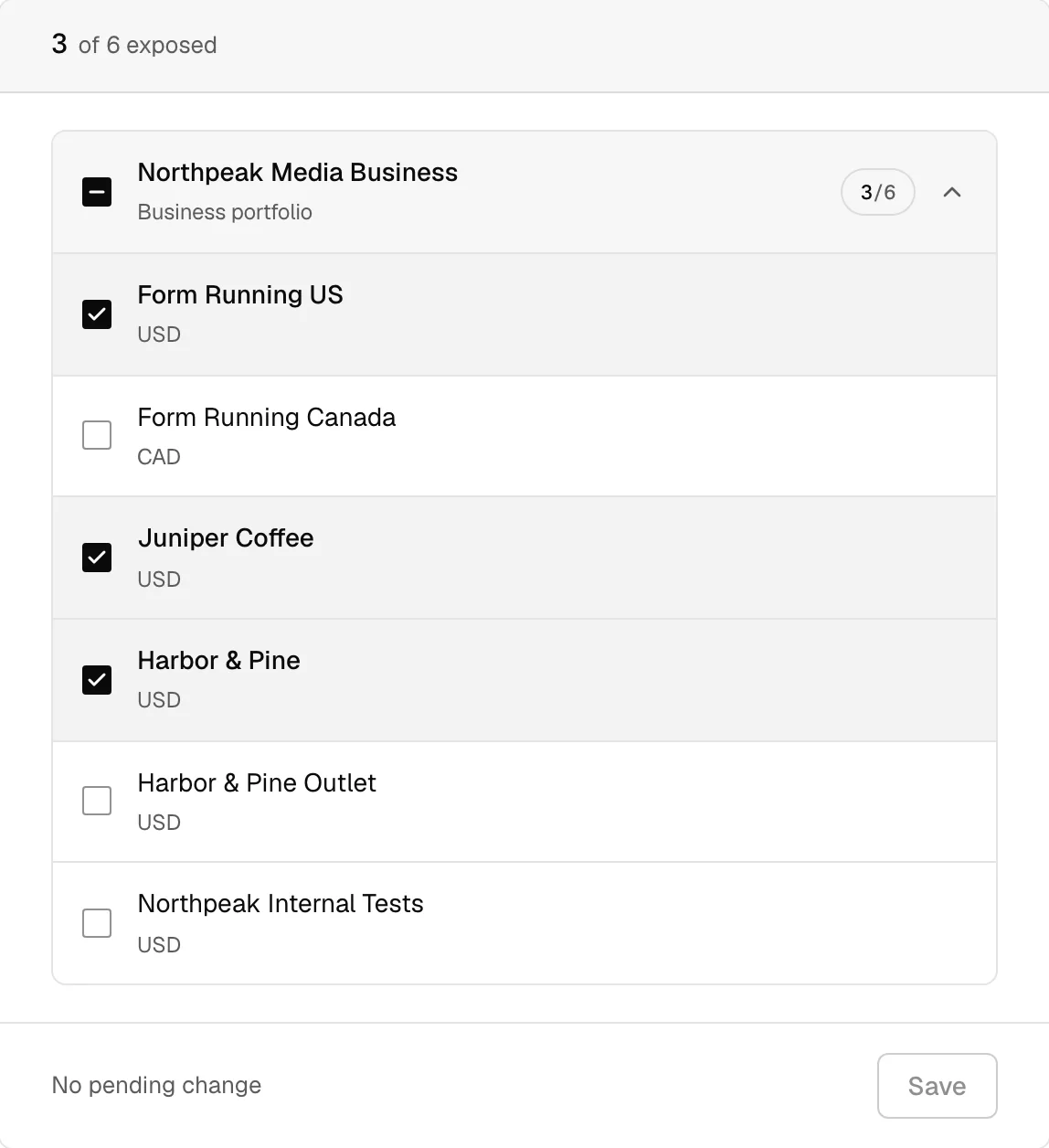This screenshot has width=1049, height=1148.
Task: Check the Form Running Canada checkbox
Action: click(x=97, y=435)
